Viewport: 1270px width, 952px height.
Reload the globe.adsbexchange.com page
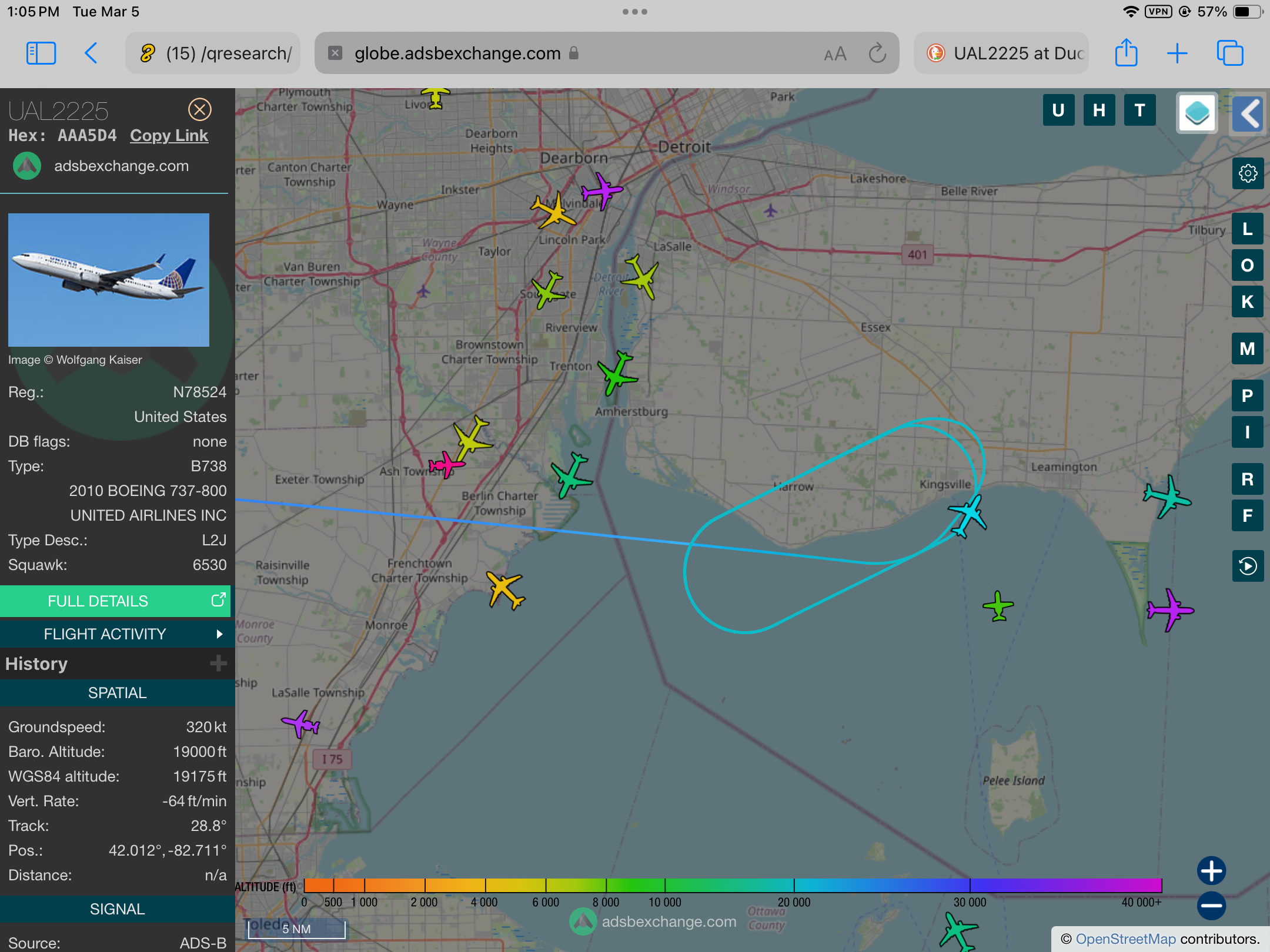coord(877,53)
